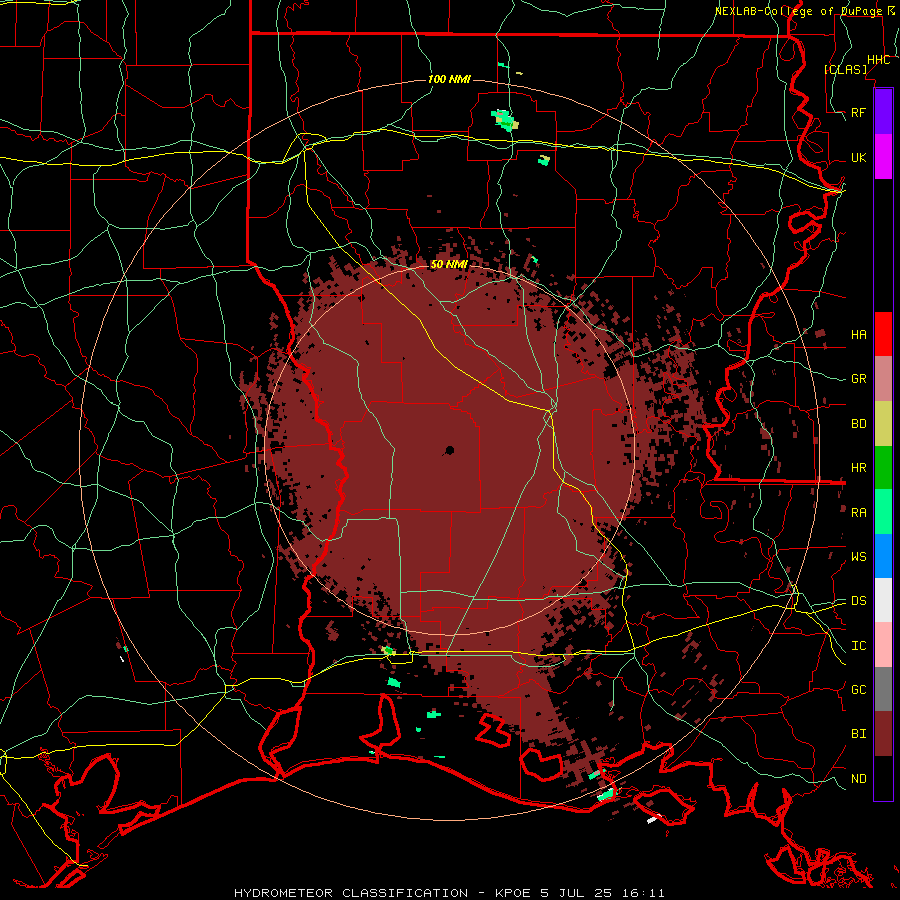
Task: Click the 'BD' legend label
Action: [x=858, y=424]
